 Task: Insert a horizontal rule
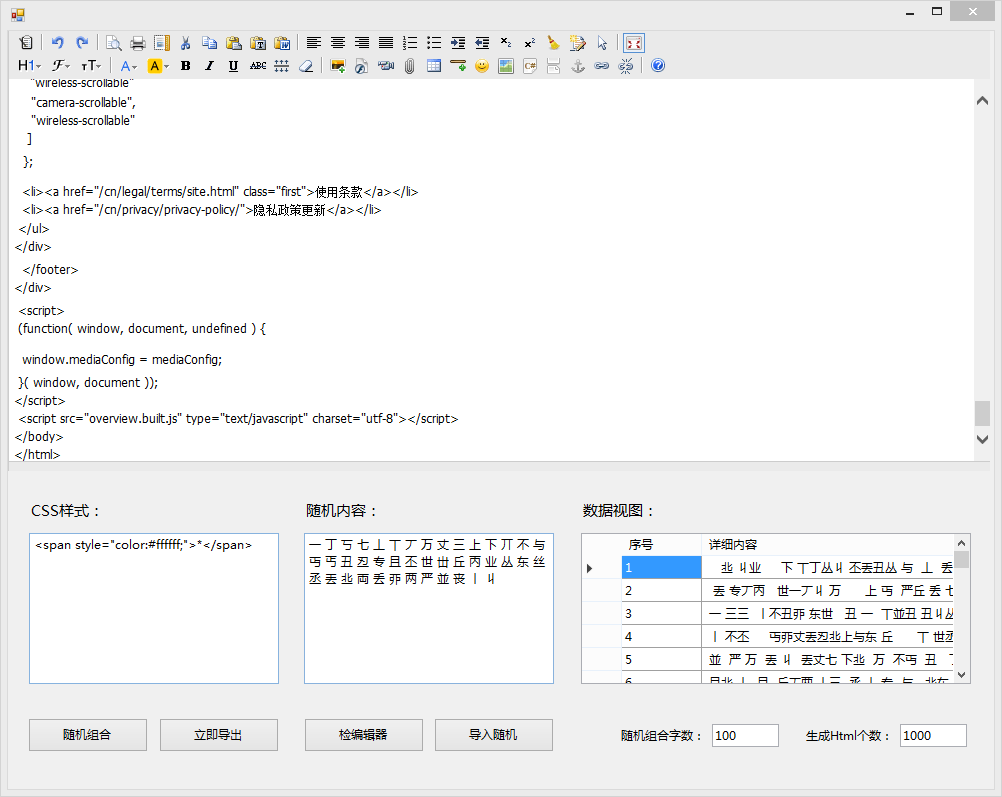458,66
